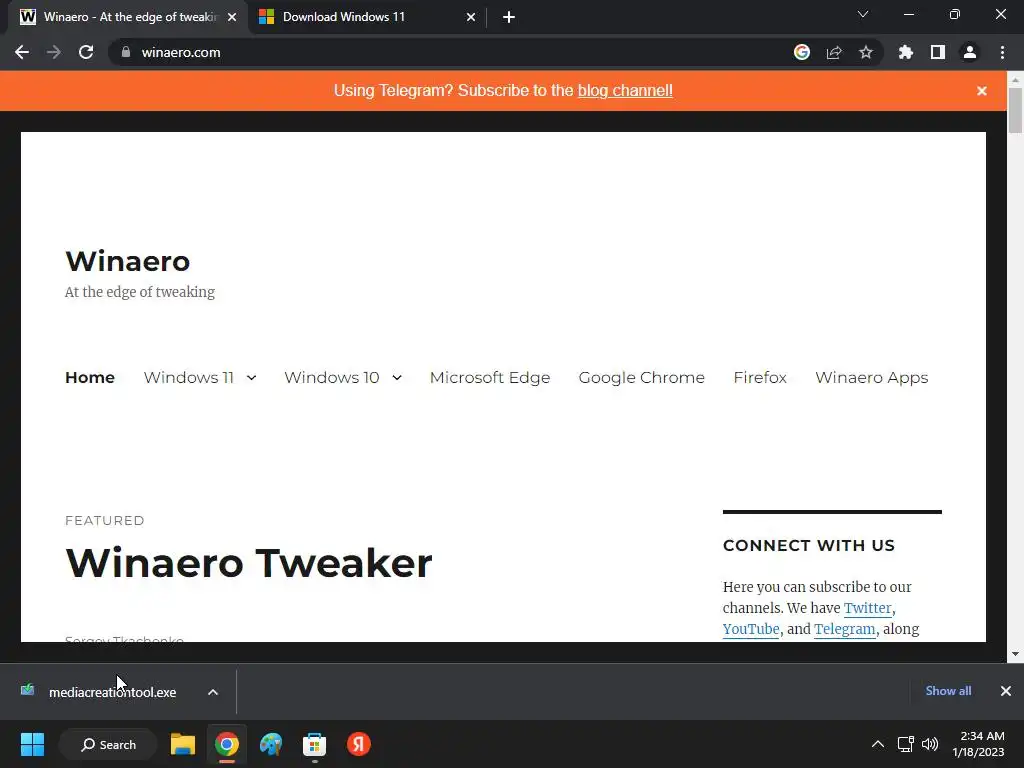Dismiss the orange Telegram banner
The image size is (1024, 768).
[982, 91]
